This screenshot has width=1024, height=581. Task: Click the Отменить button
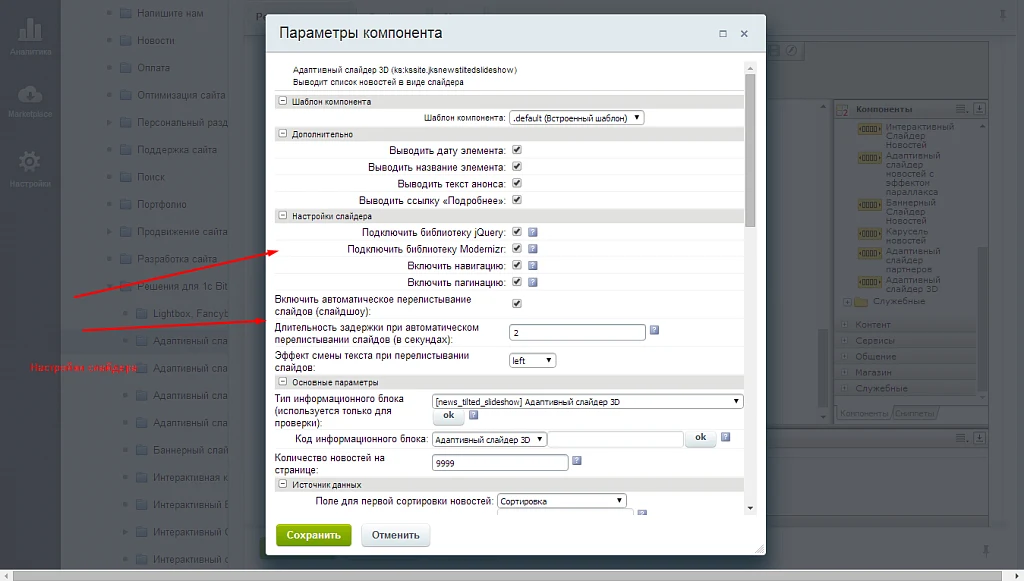click(x=396, y=535)
